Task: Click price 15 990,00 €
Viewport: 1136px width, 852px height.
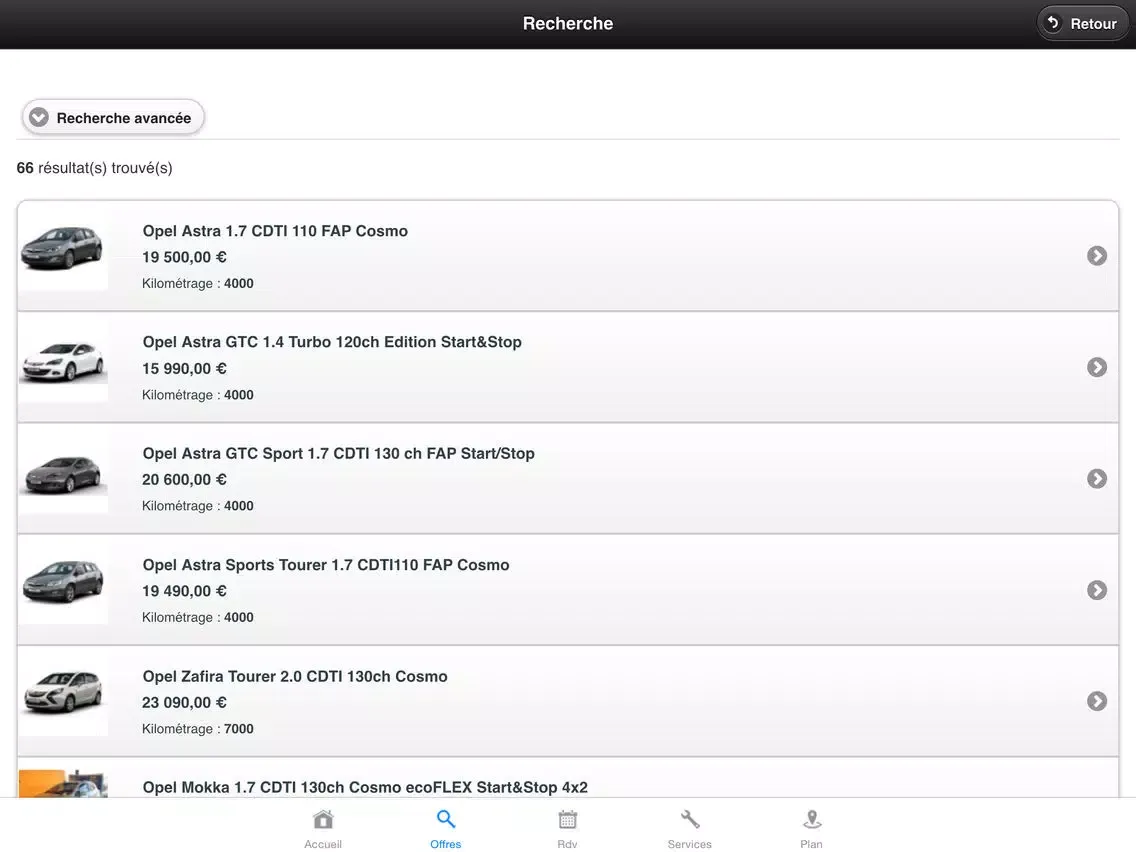Action: click(184, 369)
